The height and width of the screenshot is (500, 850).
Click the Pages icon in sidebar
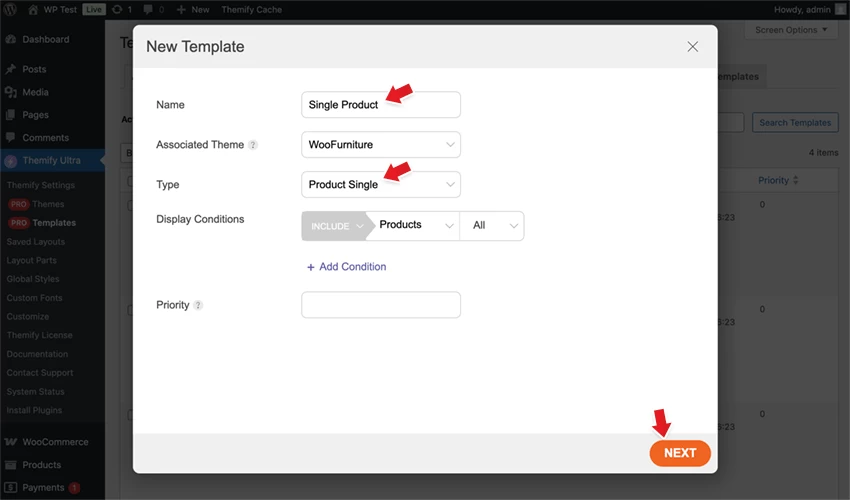(10, 115)
